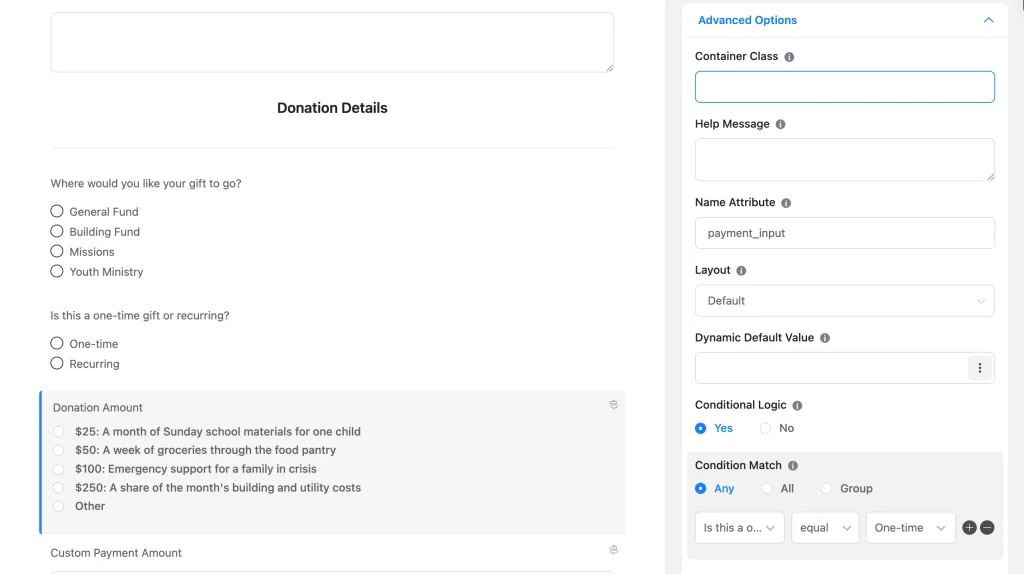Add a new condition with plus icon
Image resolution: width=1024 pixels, height=574 pixels.
pos(969,528)
